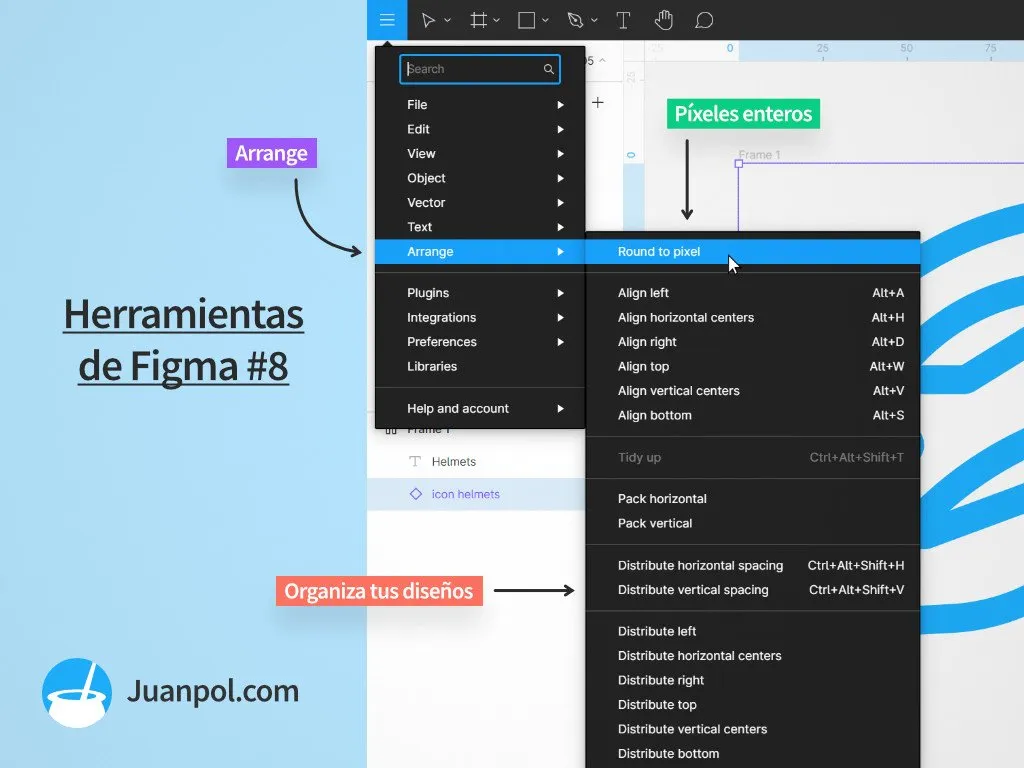Open Help and account submenu
Screen dimensions: 1024x768
click(480, 409)
